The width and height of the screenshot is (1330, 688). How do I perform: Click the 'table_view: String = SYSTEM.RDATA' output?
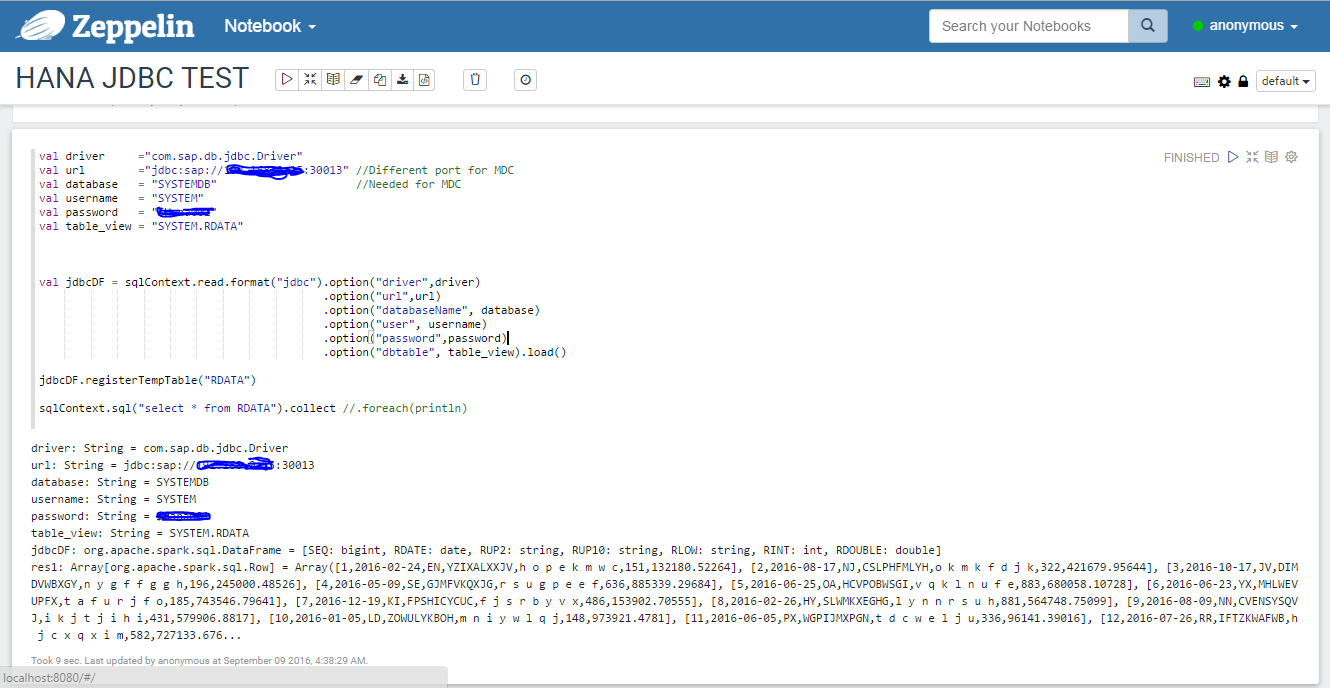[140, 533]
